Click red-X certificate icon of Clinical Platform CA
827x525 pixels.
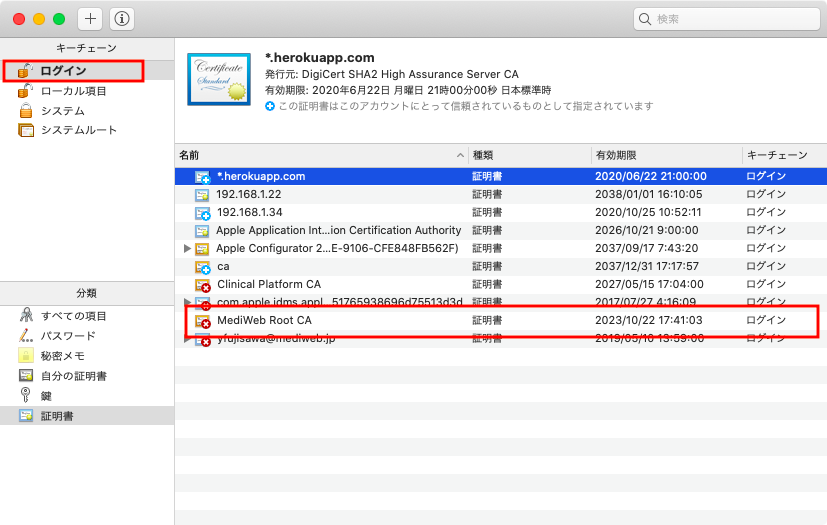[203, 285]
